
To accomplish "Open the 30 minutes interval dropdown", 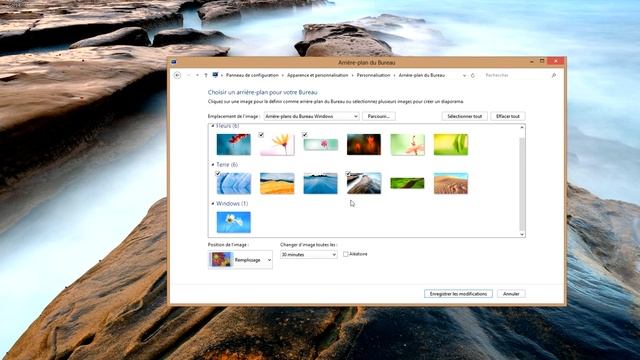I will pyautogui.click(x=309, y=254).
